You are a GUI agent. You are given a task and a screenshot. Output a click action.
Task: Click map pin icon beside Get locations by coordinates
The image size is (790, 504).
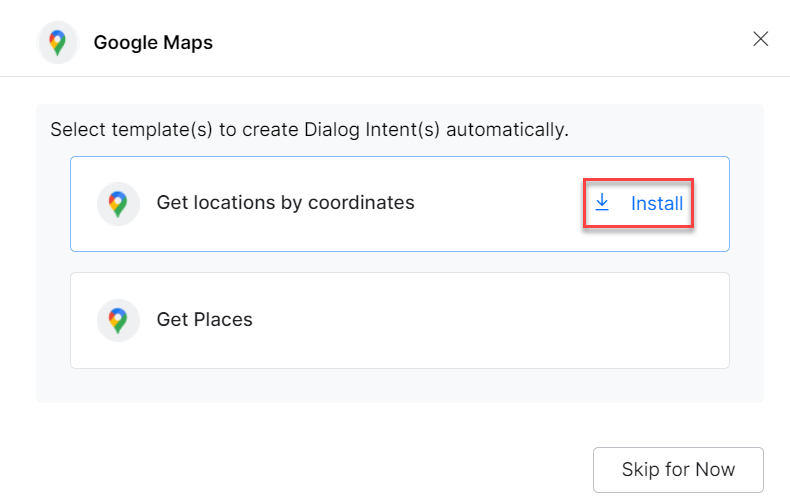[118, 204]
